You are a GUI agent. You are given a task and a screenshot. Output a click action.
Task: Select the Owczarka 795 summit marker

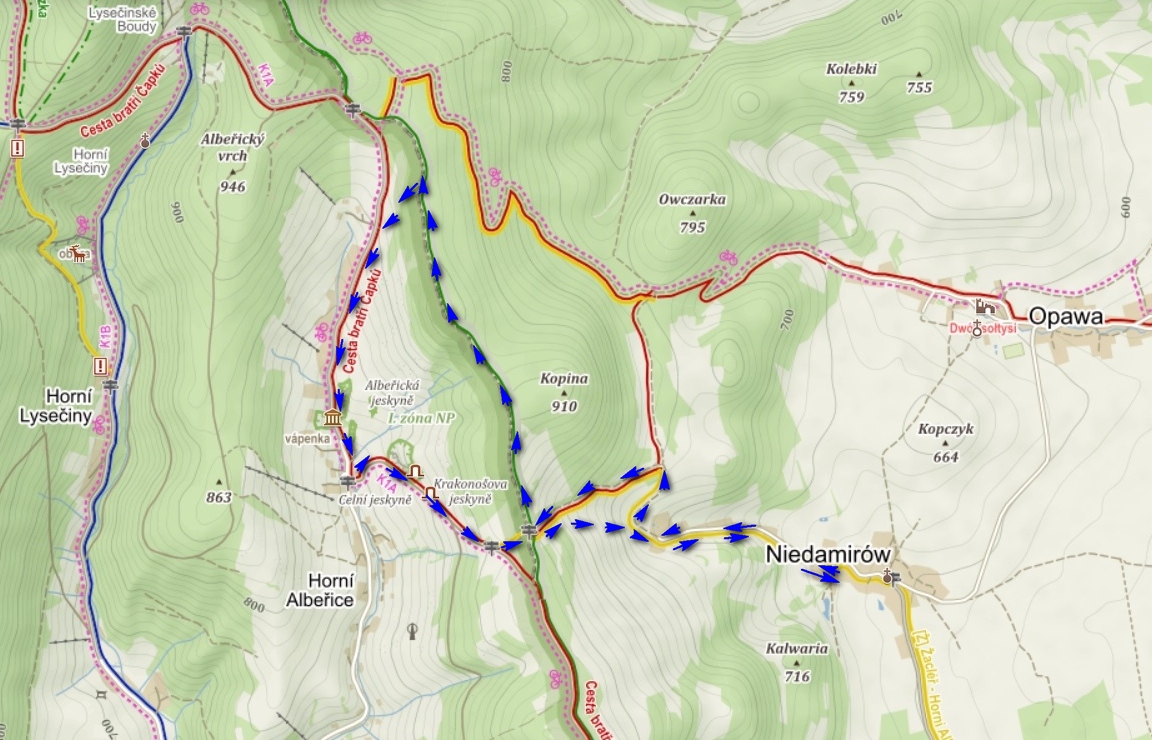click(692, 213)
